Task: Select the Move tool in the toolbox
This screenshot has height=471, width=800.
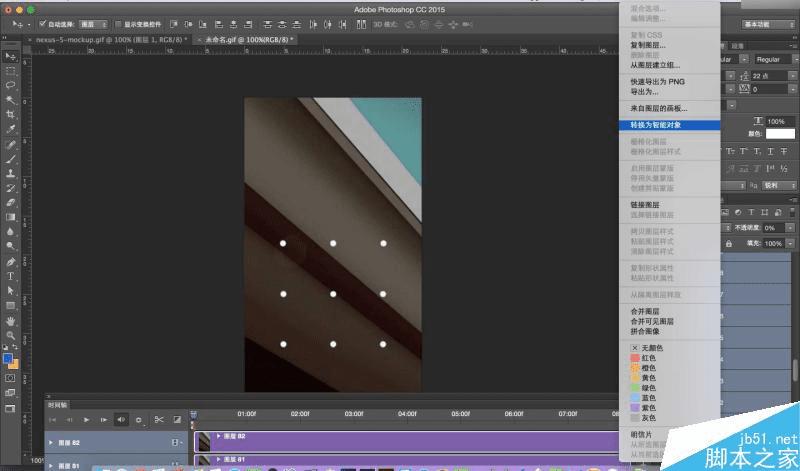Action: pos(10,56)
